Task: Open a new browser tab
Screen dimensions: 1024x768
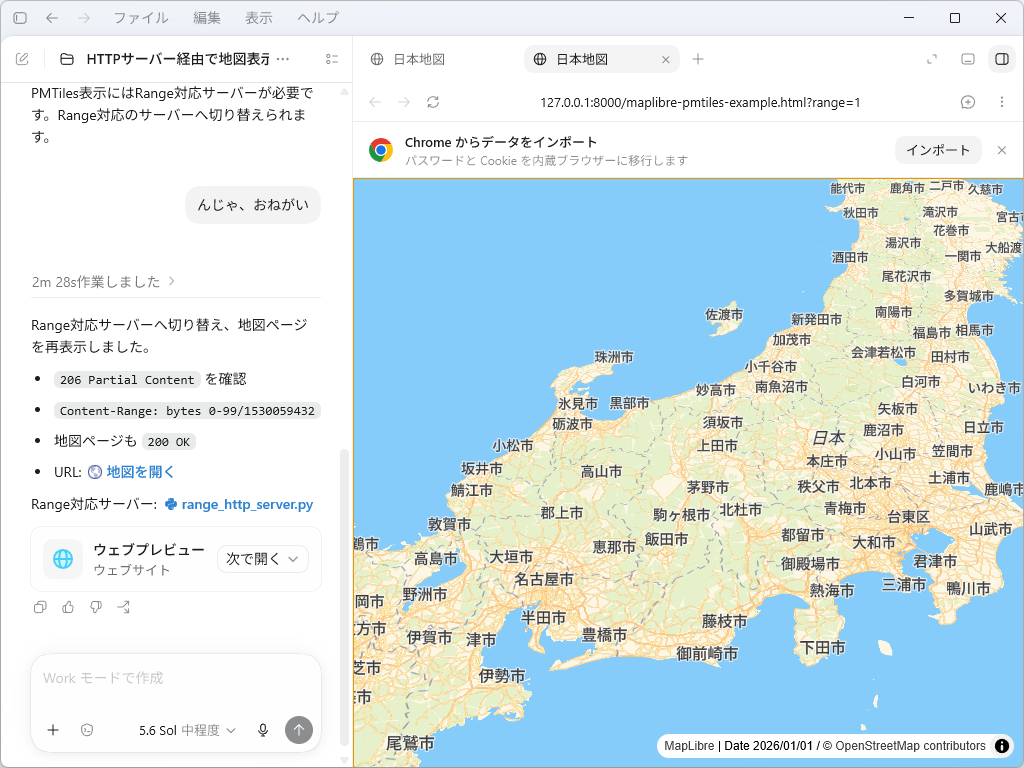Action: coord(698,59)
